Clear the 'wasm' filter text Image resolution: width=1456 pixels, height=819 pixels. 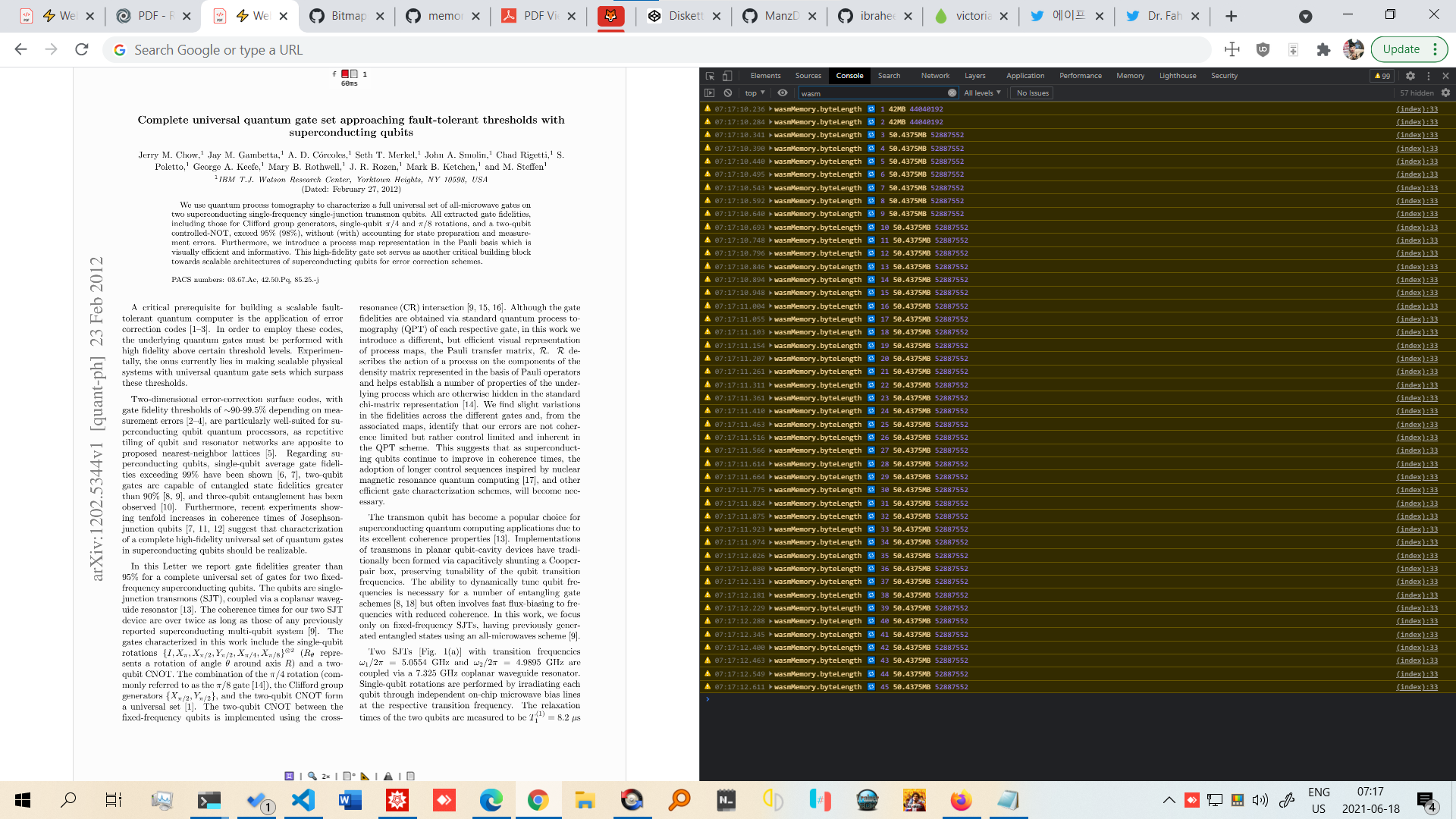pos(952,93)
